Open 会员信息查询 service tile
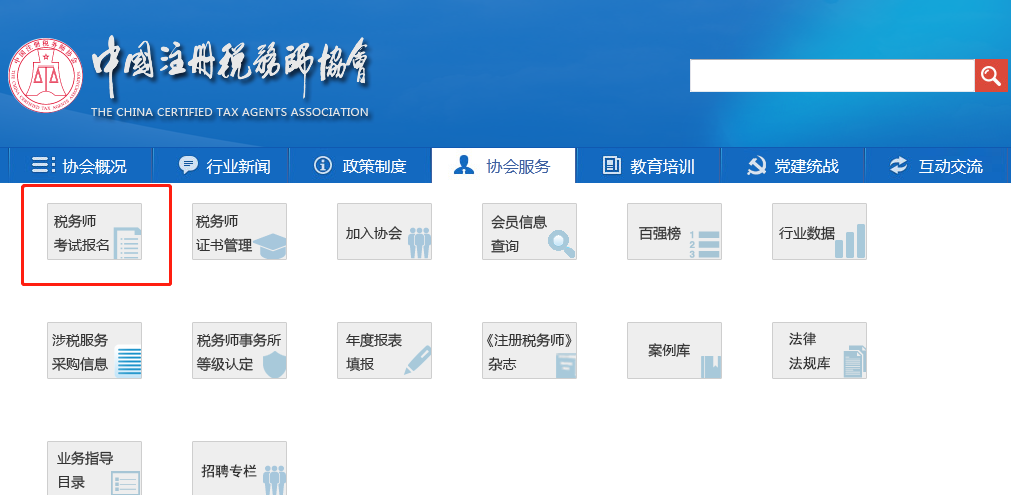 529,231
